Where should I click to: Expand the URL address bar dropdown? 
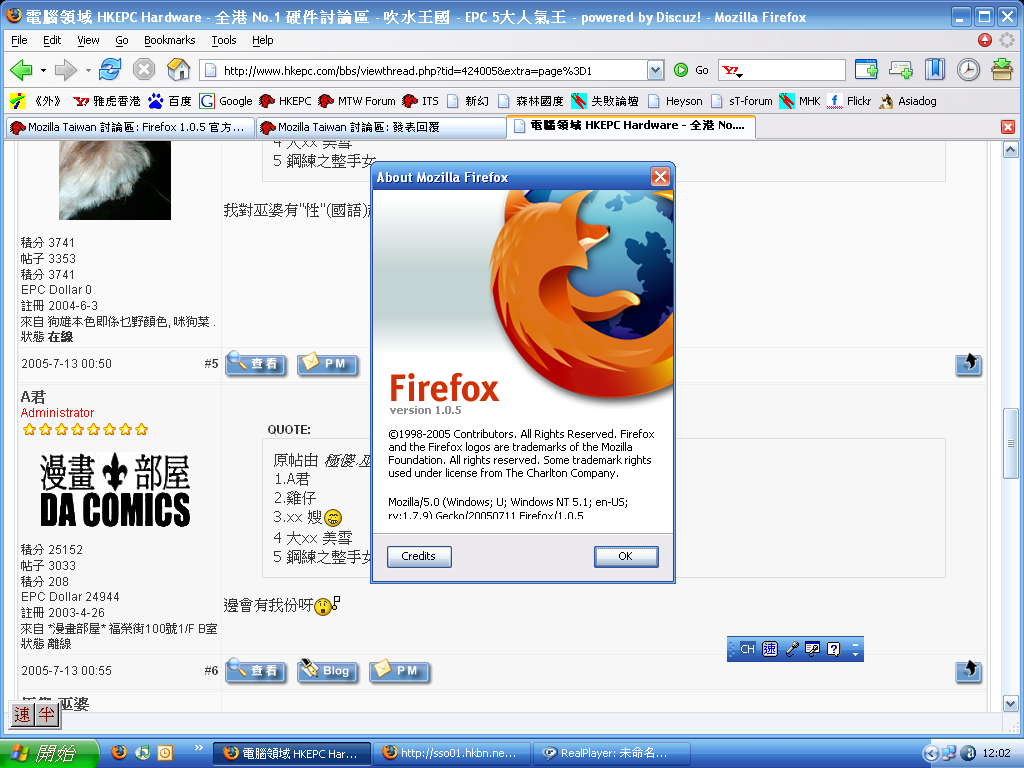tap(655, 70)
